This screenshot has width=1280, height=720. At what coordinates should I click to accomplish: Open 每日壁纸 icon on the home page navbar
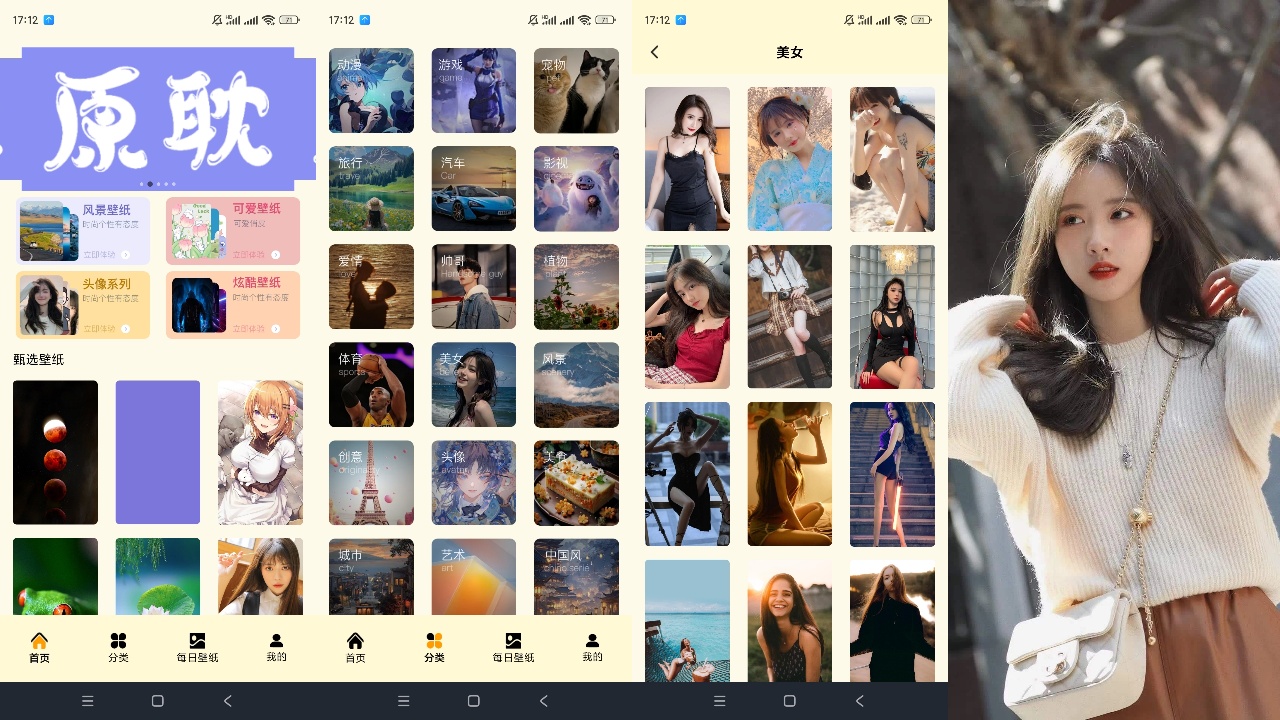(197, 641)
